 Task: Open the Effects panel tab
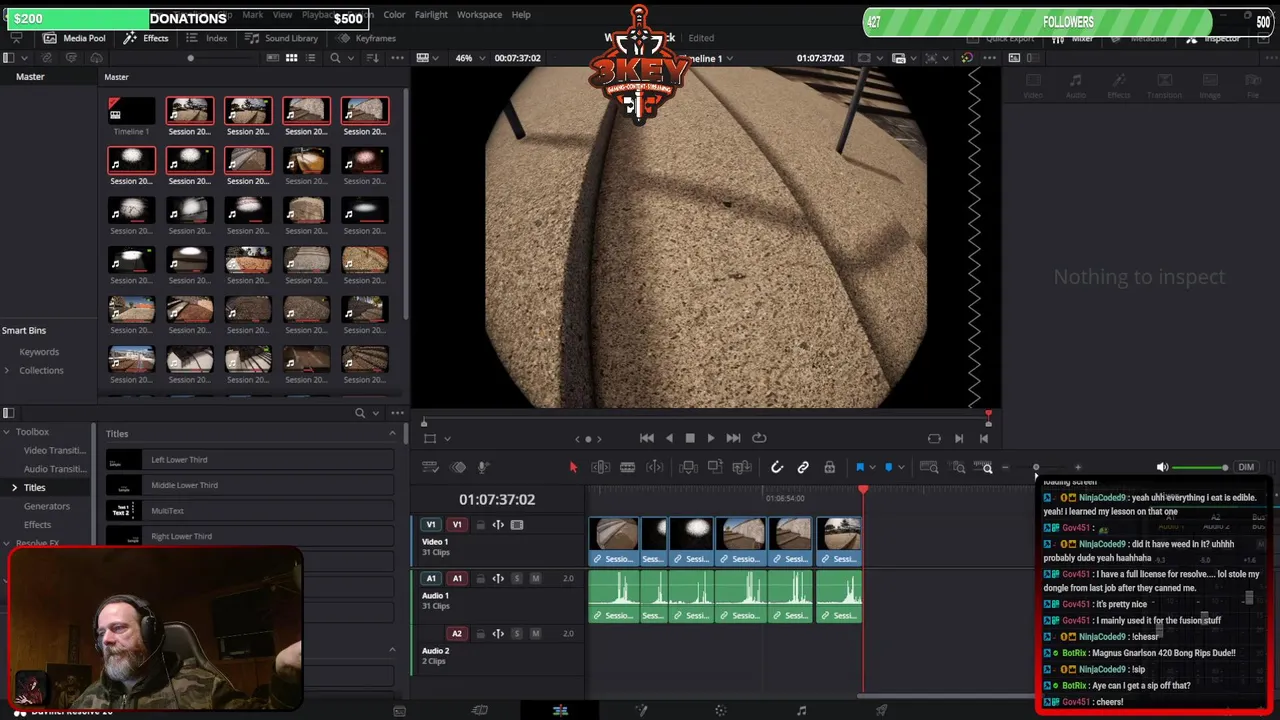pos(146,38)
